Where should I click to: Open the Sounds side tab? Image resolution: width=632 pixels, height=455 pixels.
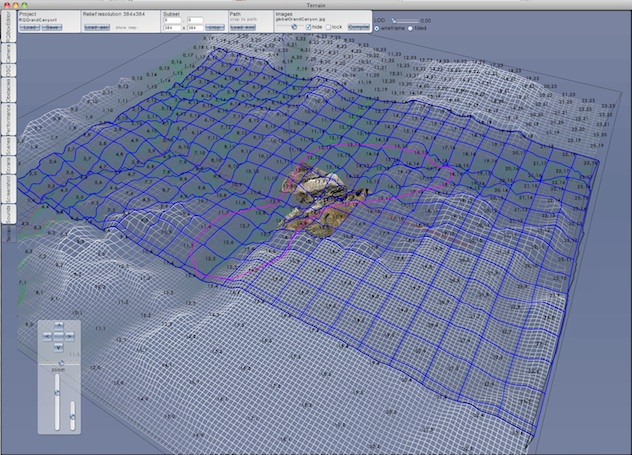pos(9,214)
